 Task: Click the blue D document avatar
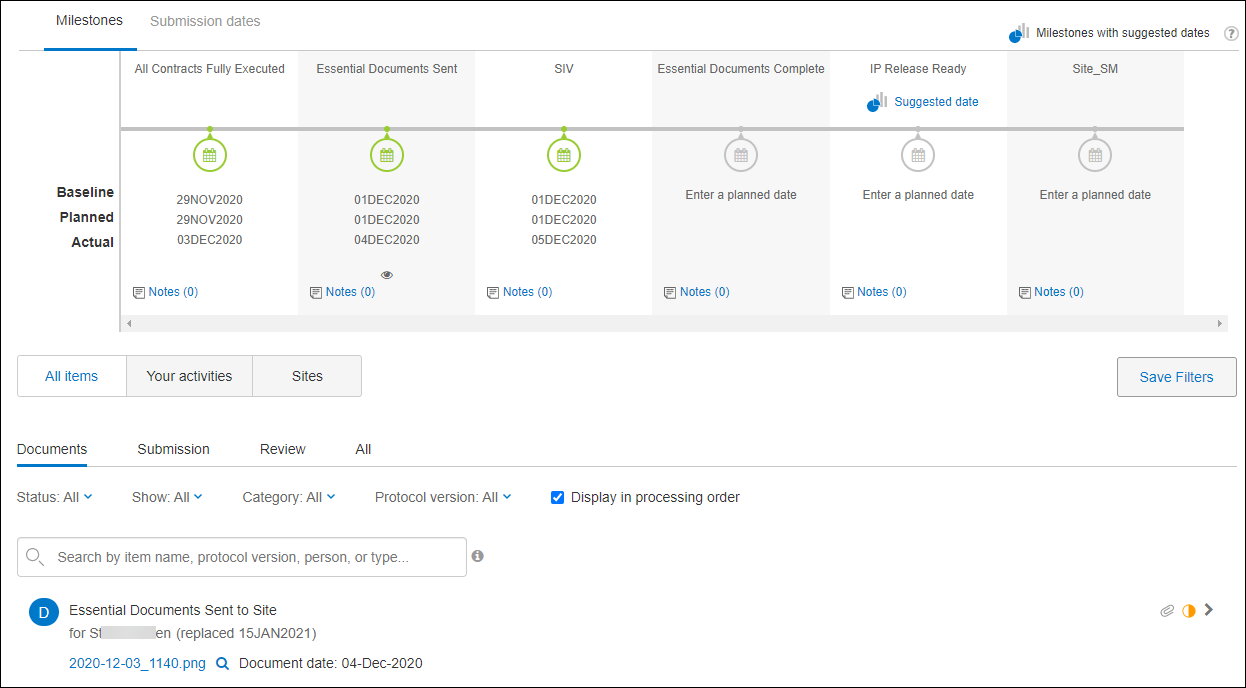click(43, 612)
